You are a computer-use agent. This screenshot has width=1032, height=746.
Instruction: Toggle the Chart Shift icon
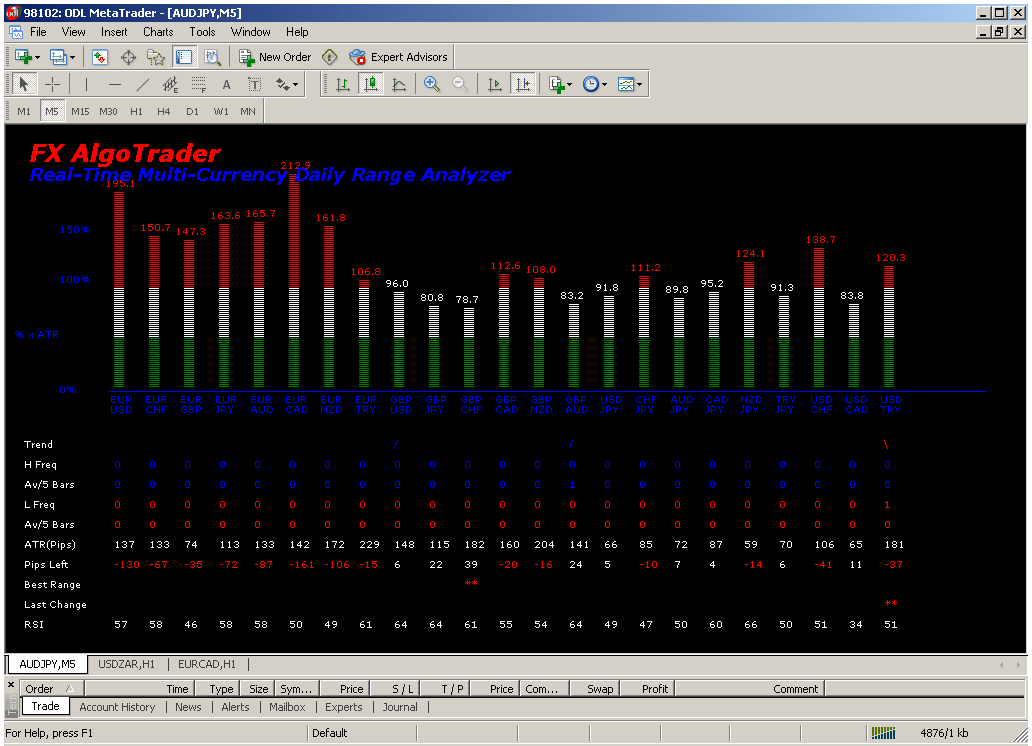click(x=523, y=84)
